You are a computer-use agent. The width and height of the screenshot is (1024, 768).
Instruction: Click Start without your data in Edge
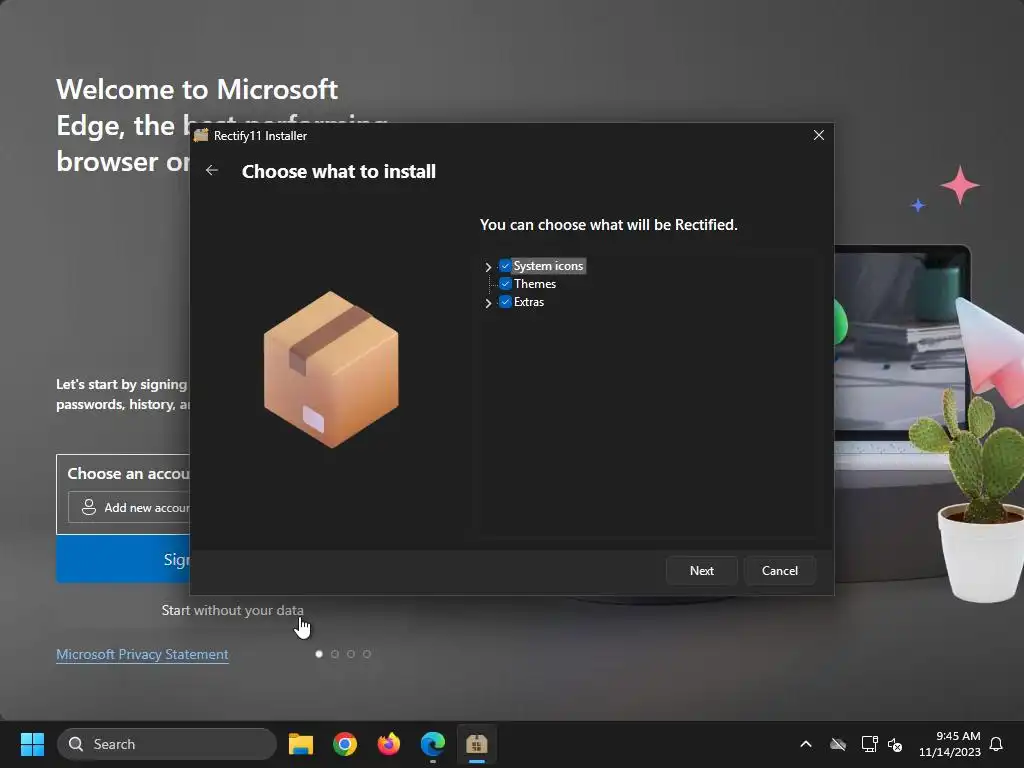(x=232, y=610)
